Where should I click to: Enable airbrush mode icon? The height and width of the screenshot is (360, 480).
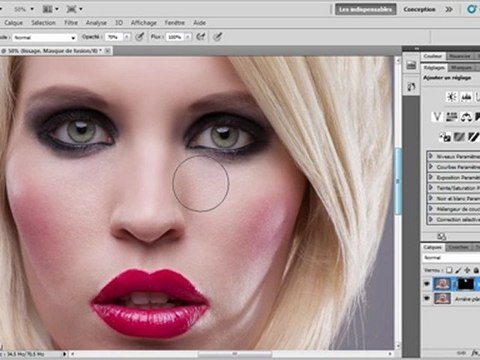201,37
